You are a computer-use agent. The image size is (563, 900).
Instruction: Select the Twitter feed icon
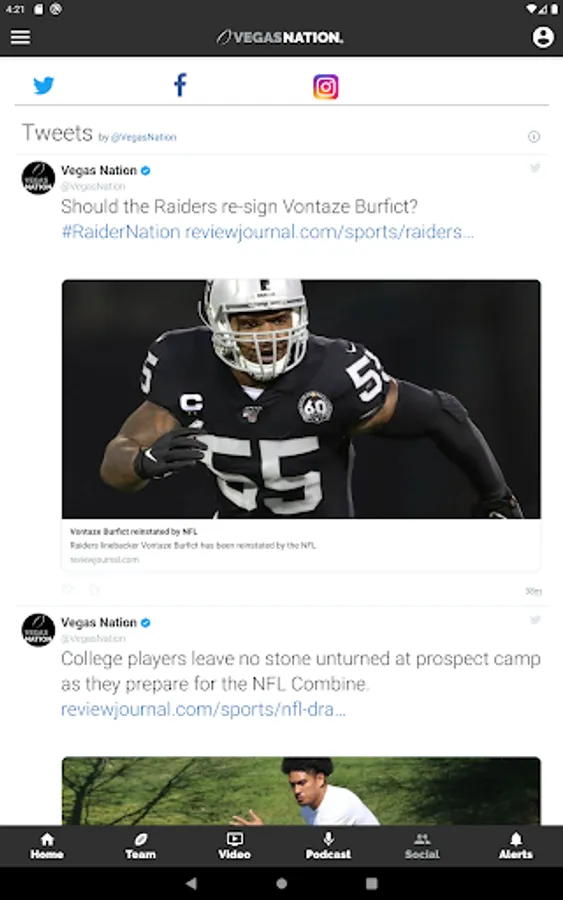(x=44, y=86)
